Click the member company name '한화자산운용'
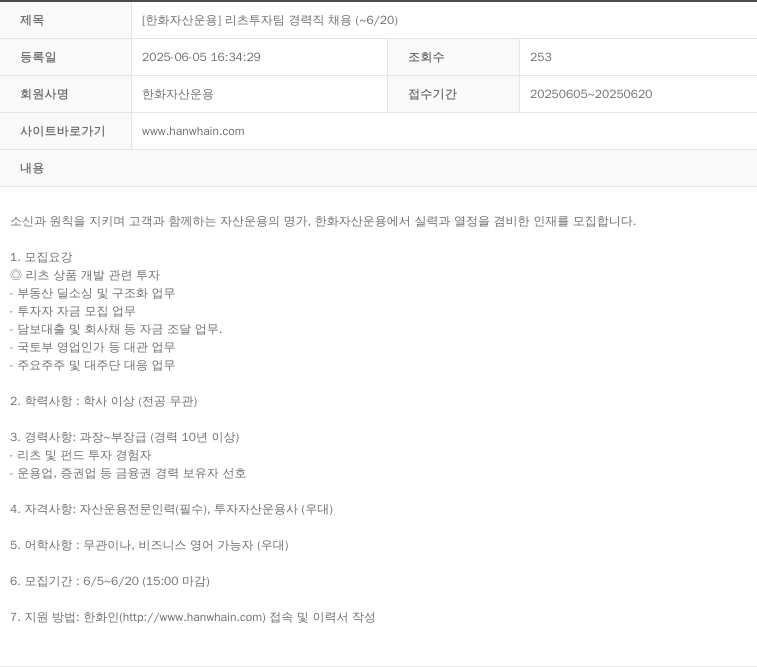 [x=178, y=94]
